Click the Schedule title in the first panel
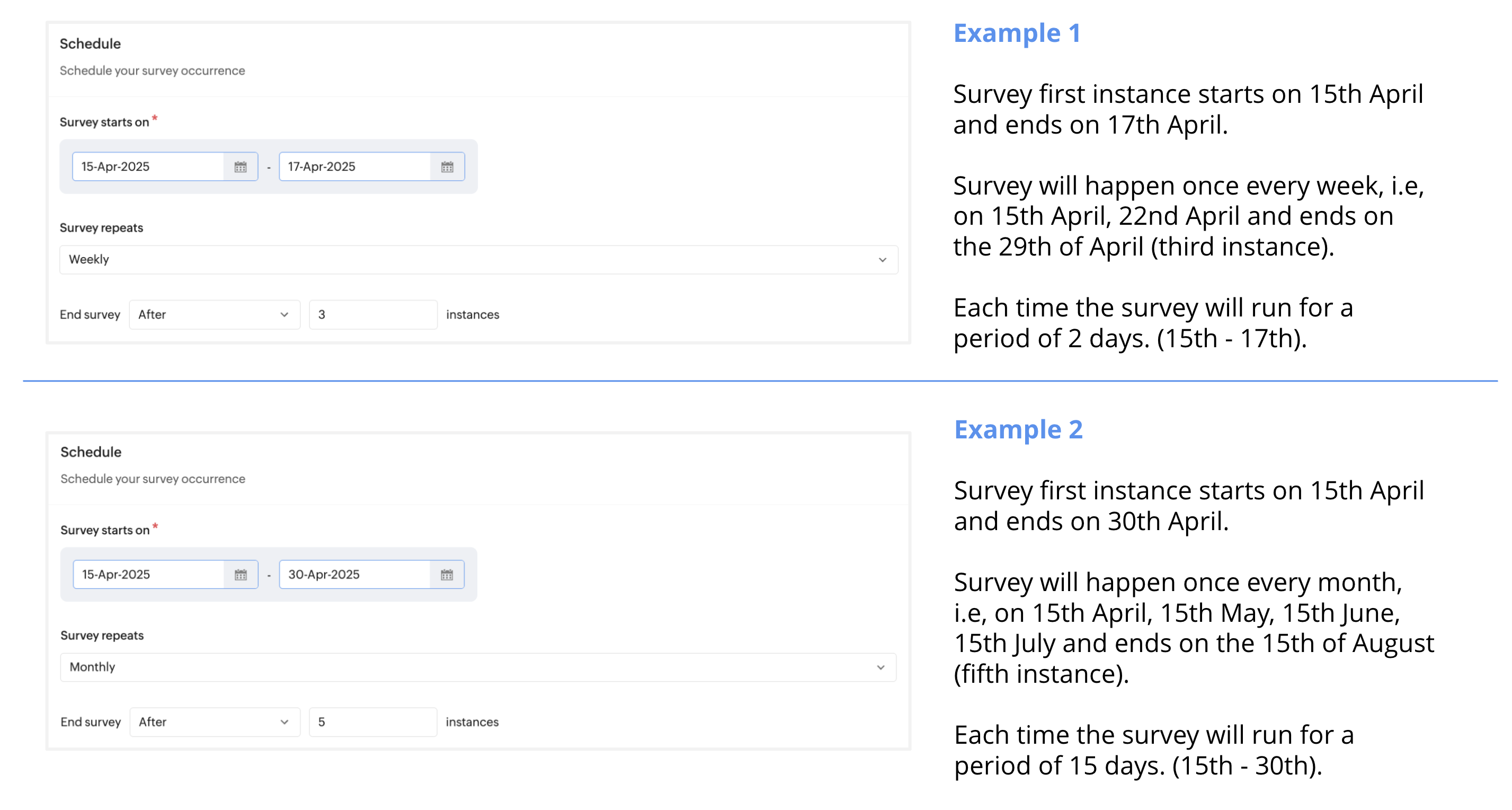 click(x=90, y=44)
